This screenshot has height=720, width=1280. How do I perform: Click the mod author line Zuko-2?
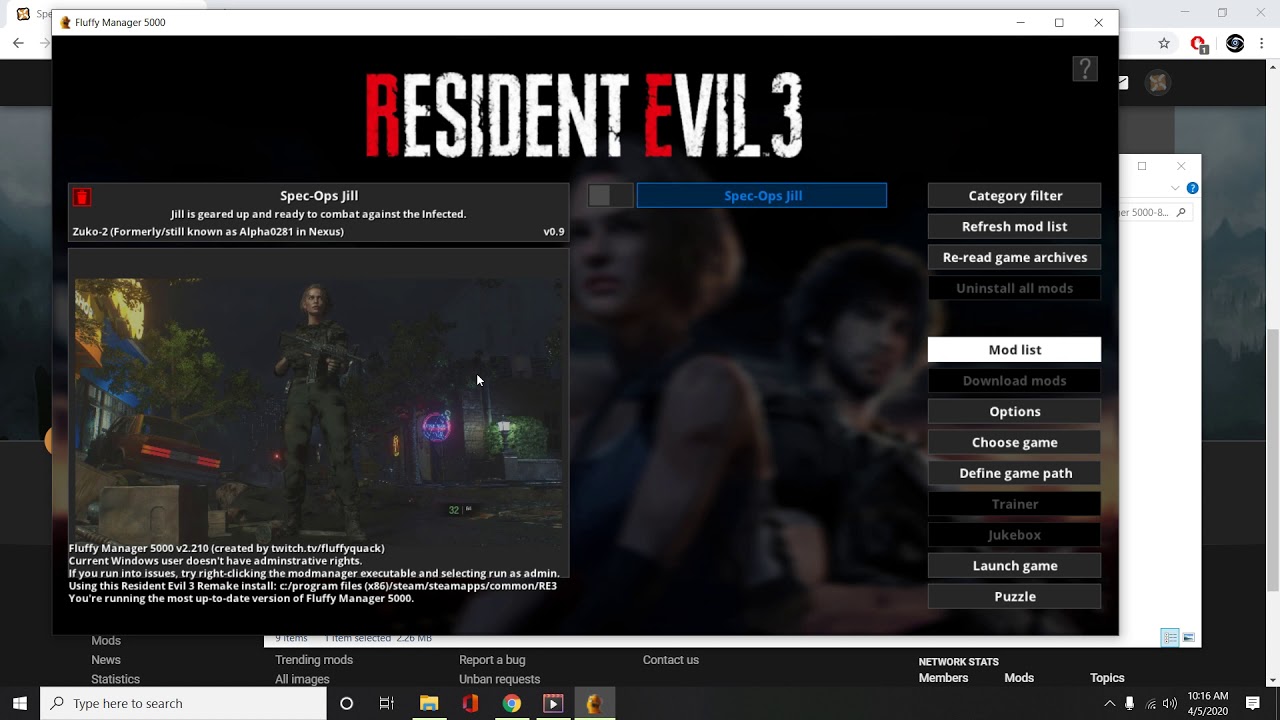pyautogui.click(x=208, y=231)
